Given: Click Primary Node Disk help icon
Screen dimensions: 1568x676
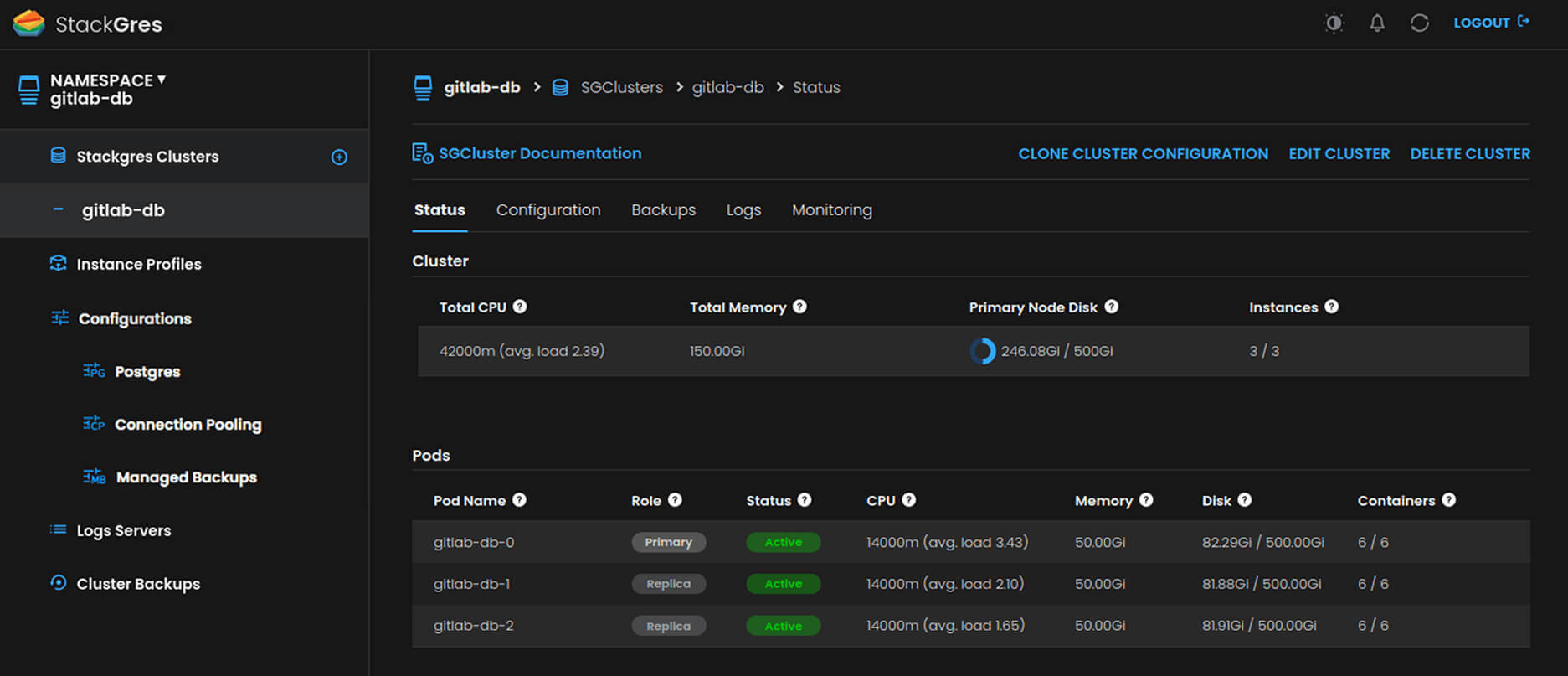Looking at the screenshot, I should tap(1111, 307).
